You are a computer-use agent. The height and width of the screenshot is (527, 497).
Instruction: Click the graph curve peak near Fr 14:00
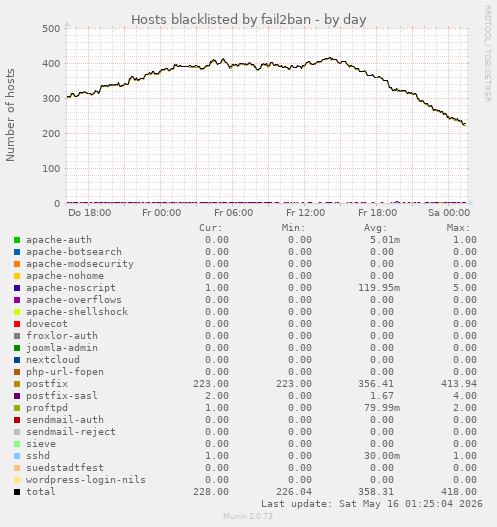tap(330, 58)
